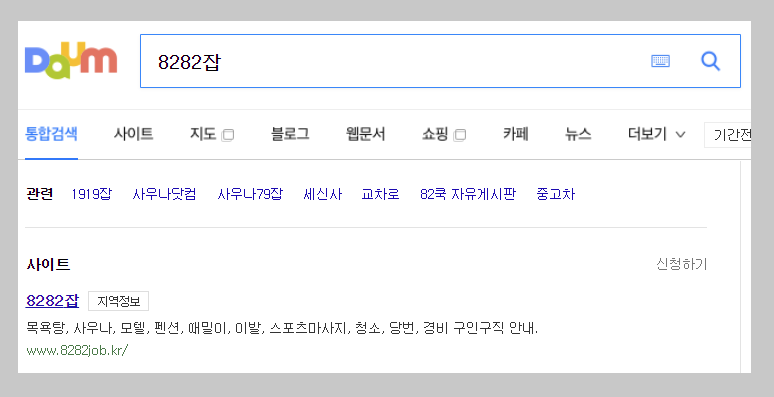
Task: Click the 신청하기 link
Action: click(682, 264)
